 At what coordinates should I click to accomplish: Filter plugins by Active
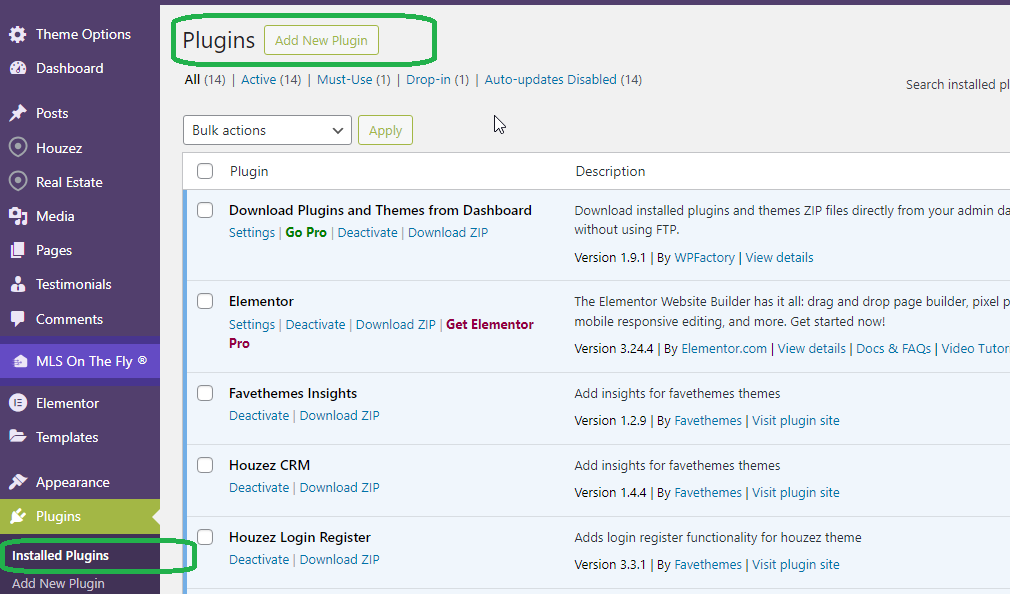point(258,79)
